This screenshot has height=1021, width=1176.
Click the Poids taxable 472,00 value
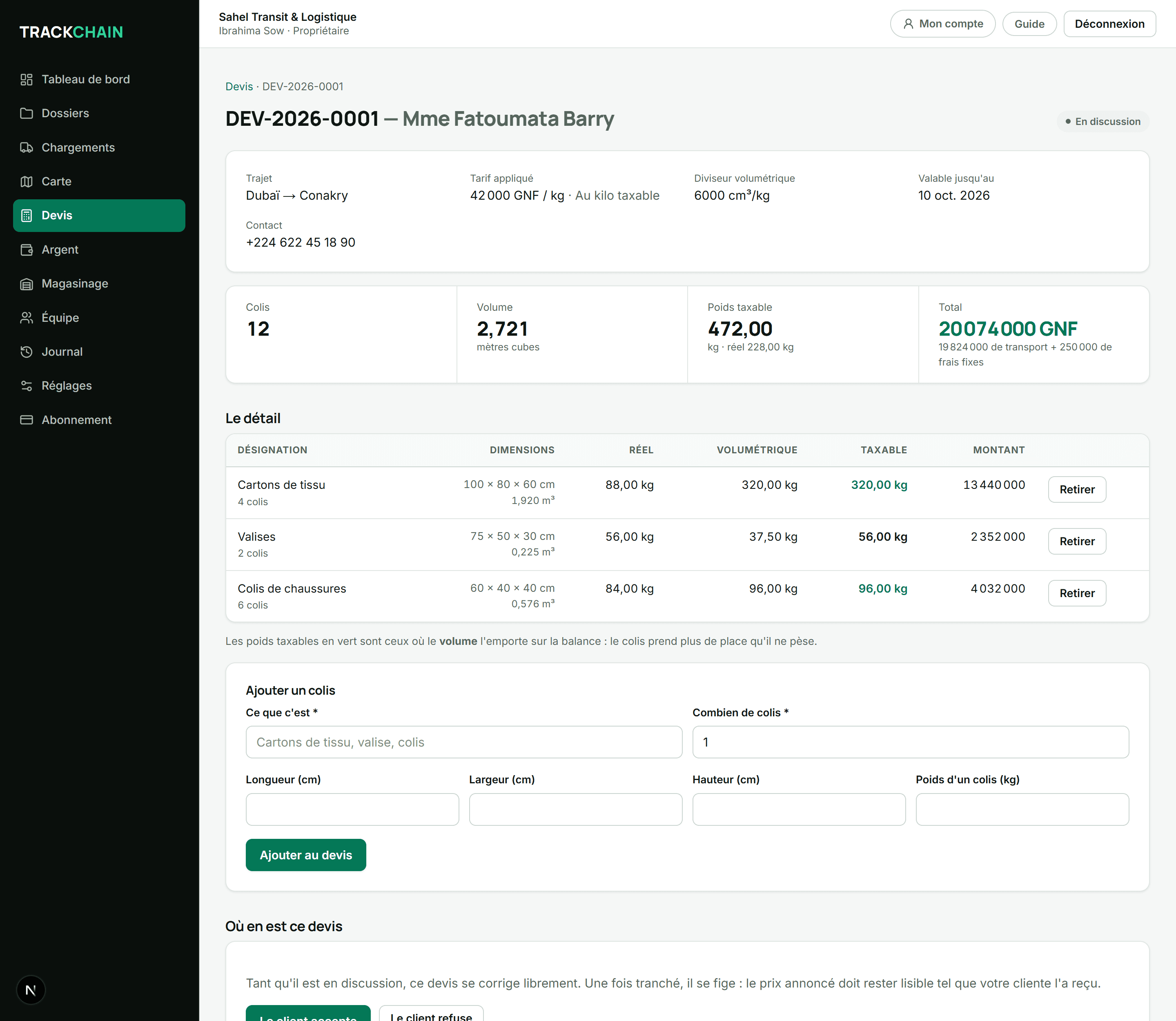tap(739, 329)
